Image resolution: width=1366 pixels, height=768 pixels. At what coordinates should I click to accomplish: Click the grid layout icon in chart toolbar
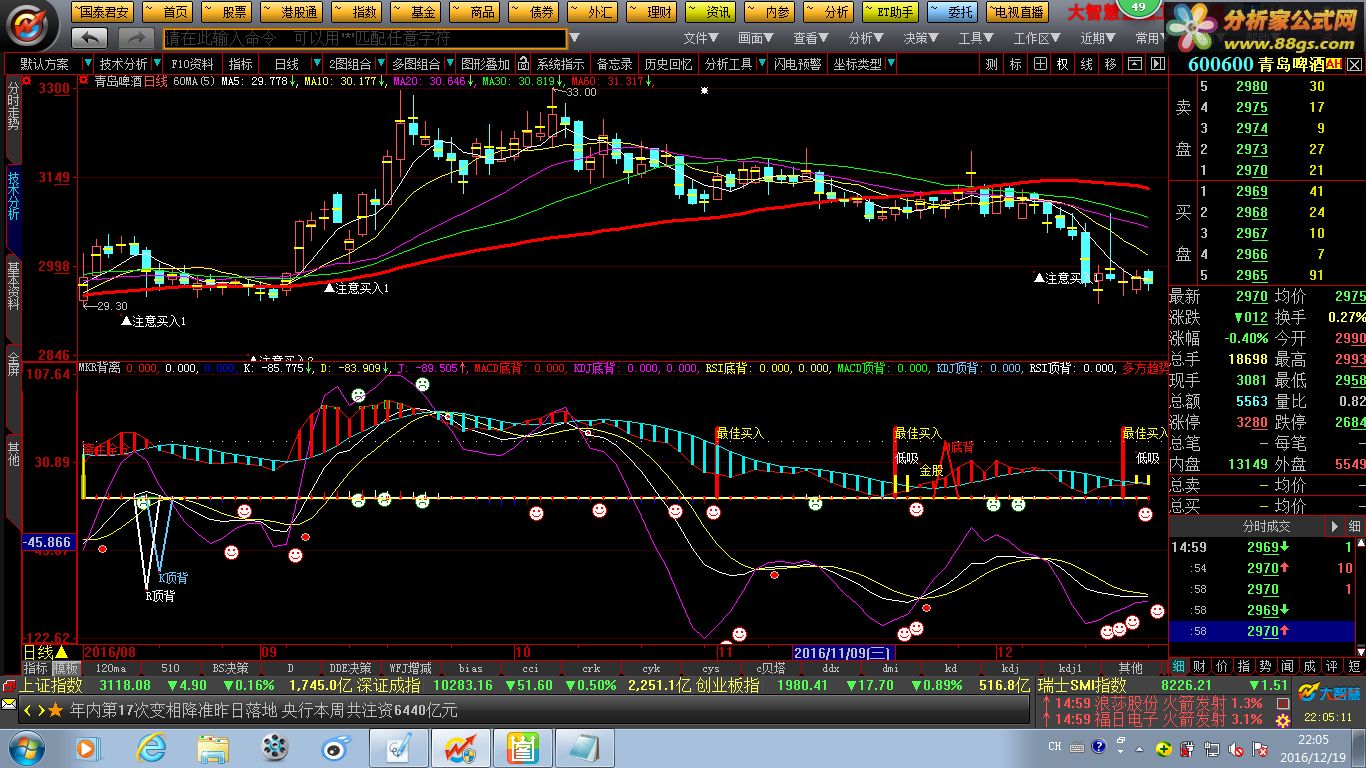pos(1039,64)
